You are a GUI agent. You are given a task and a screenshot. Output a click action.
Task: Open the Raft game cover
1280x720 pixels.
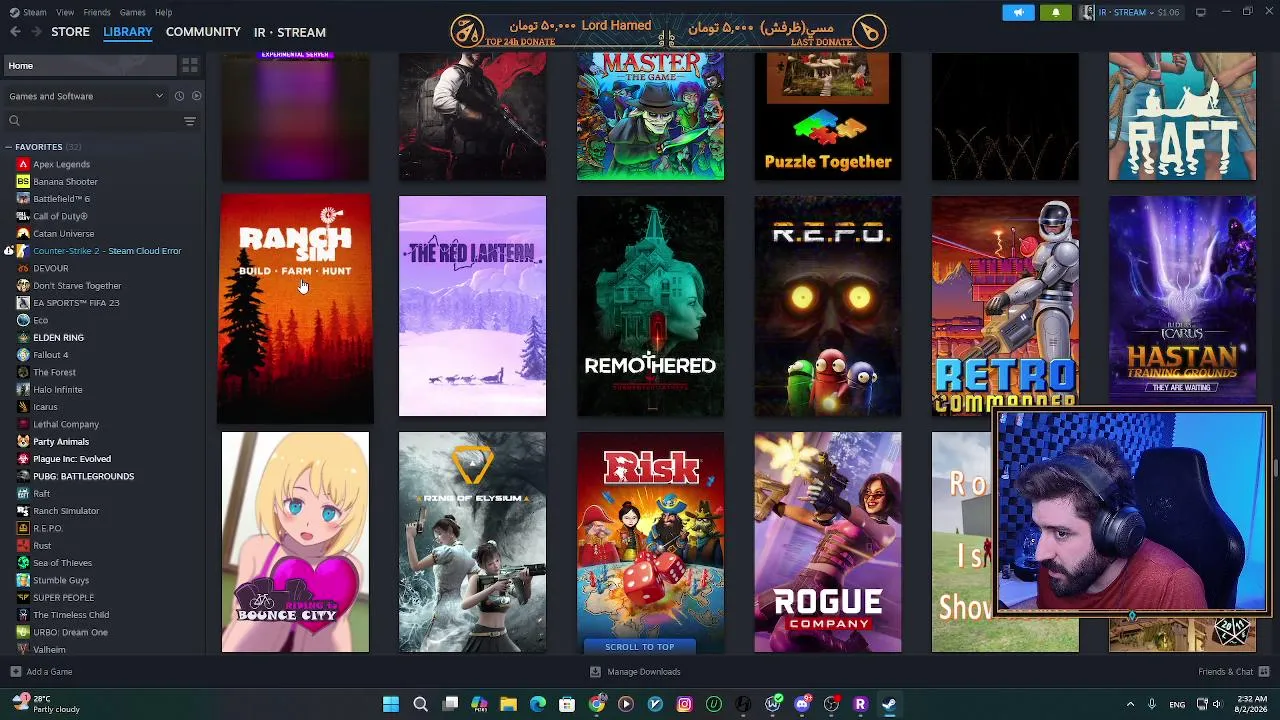(1182, 117)
